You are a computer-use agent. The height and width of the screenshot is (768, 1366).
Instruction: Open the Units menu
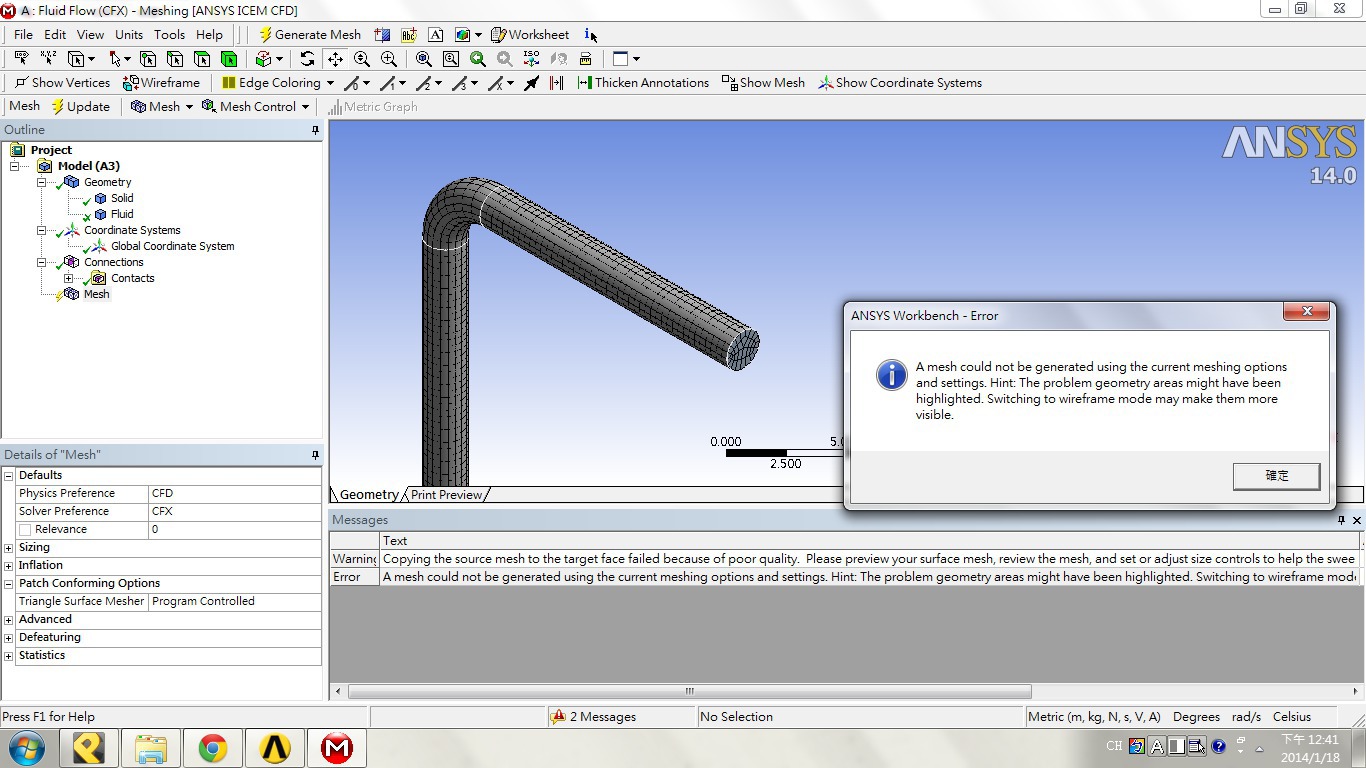(x=129, y=35)
